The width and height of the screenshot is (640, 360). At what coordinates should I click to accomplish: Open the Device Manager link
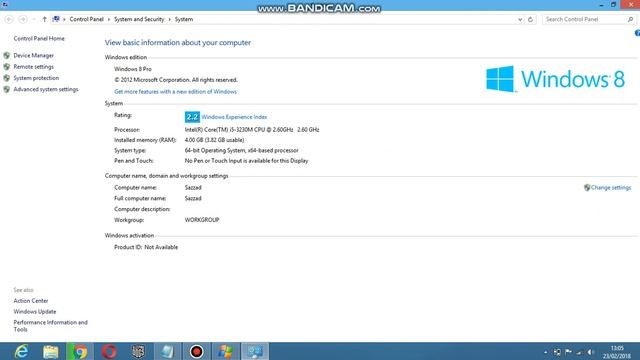[33, 56]
